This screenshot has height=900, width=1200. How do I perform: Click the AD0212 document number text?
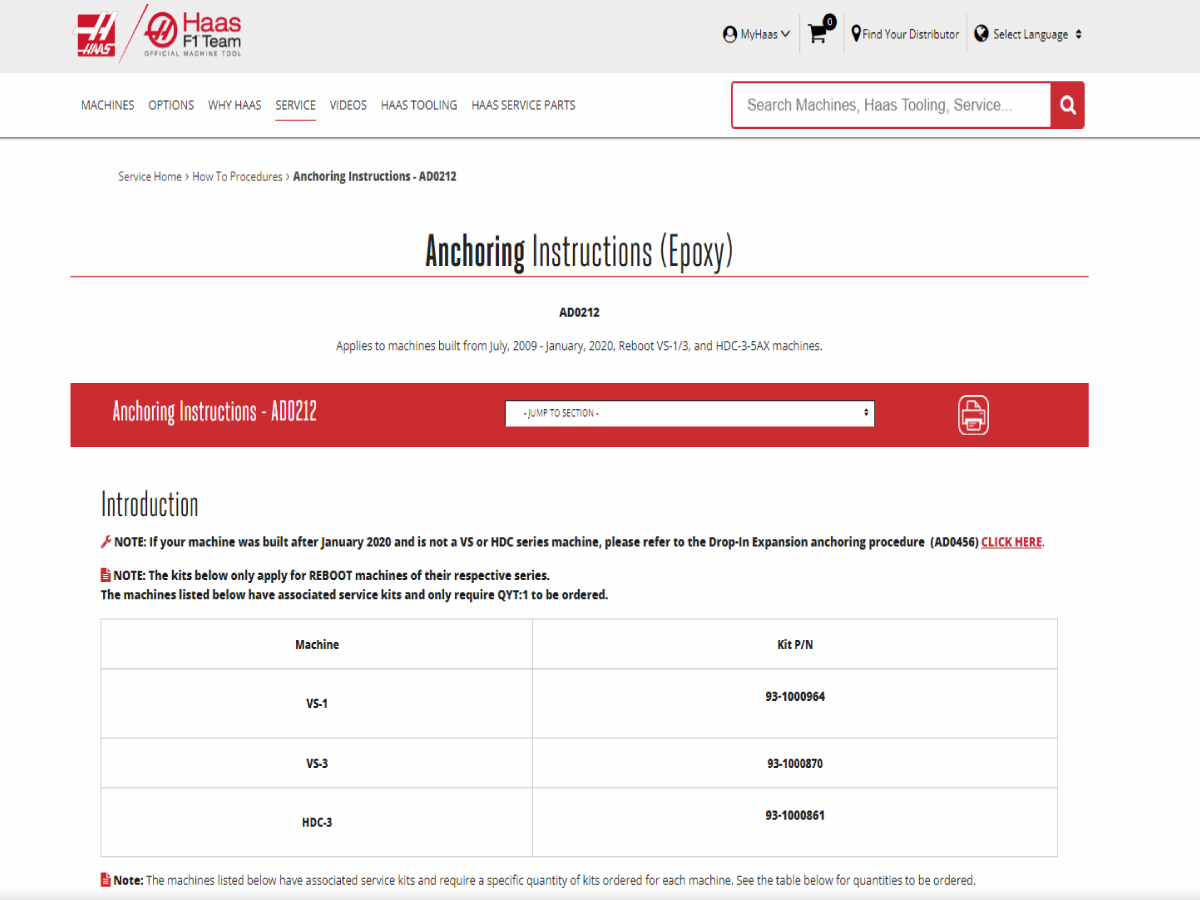[x=579, y=313]
